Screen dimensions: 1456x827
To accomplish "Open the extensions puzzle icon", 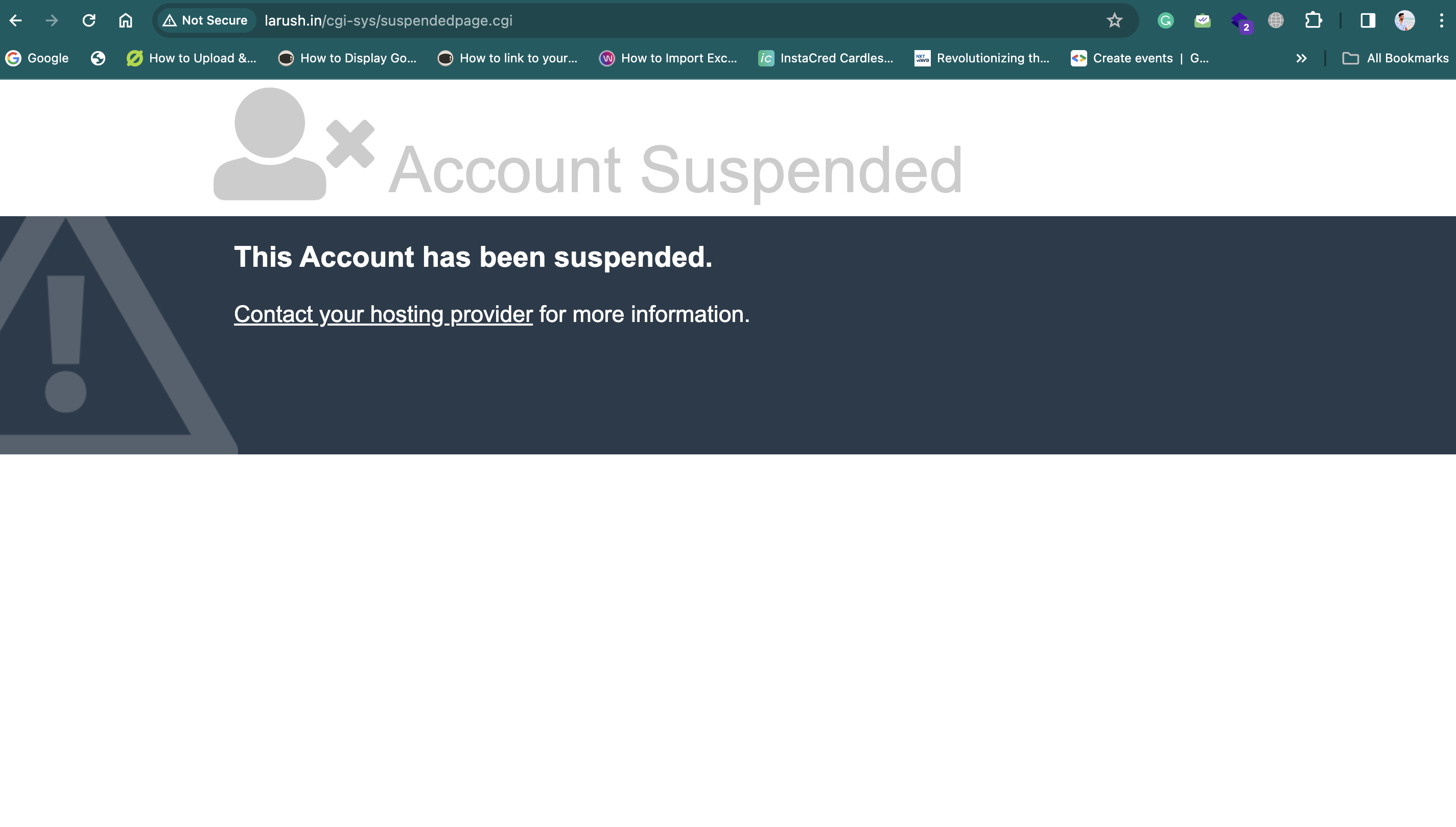I will [1313, 21].
